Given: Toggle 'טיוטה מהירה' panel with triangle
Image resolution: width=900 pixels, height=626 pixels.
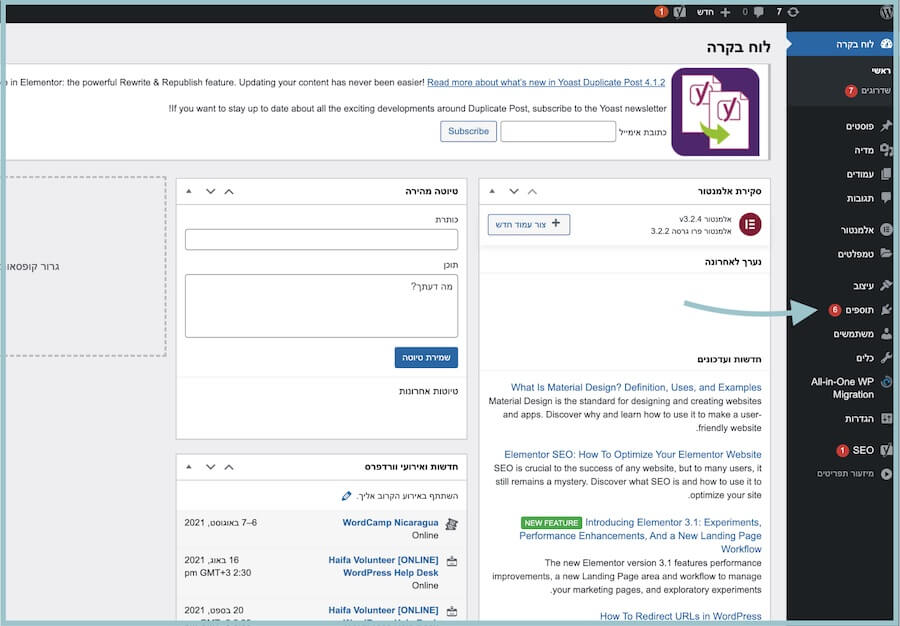Looking at the screenshot, I should (189, 191).
